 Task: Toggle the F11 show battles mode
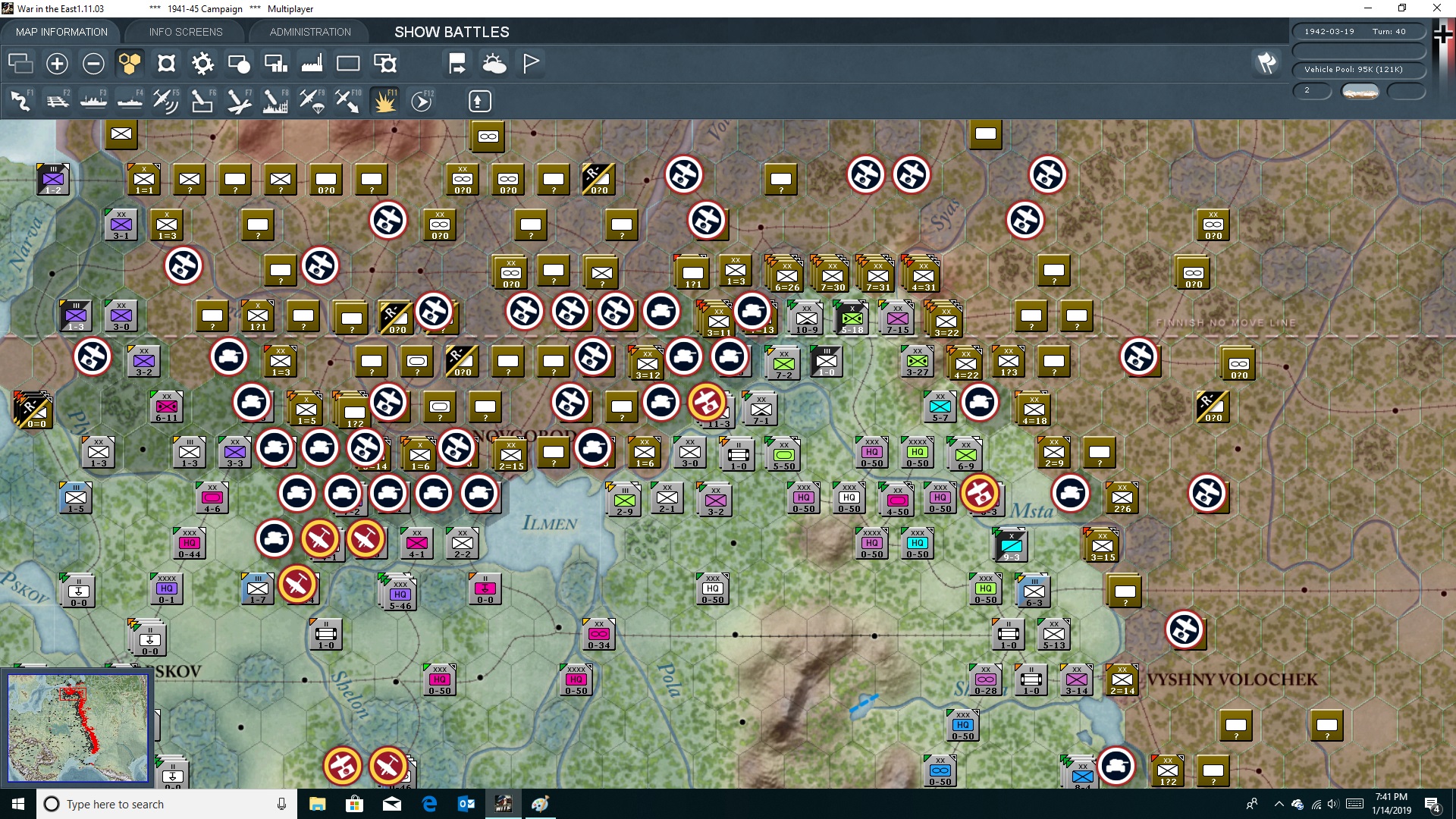pyautogui.click(x=384, y=100)
